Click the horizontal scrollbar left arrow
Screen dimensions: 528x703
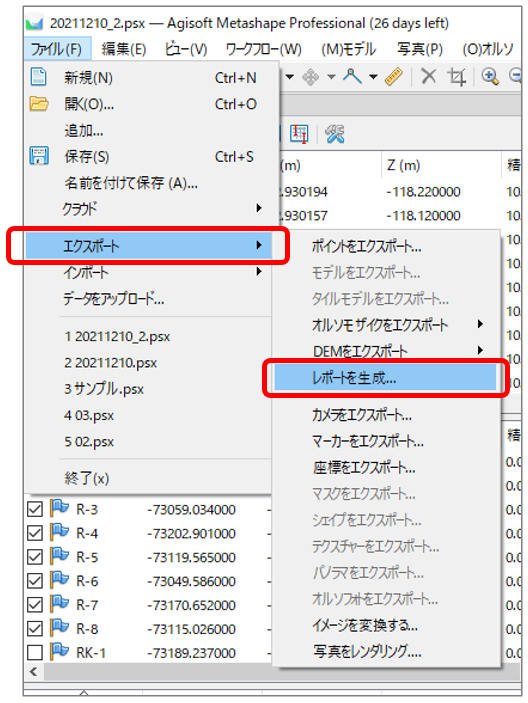click(x=34, y=672)
